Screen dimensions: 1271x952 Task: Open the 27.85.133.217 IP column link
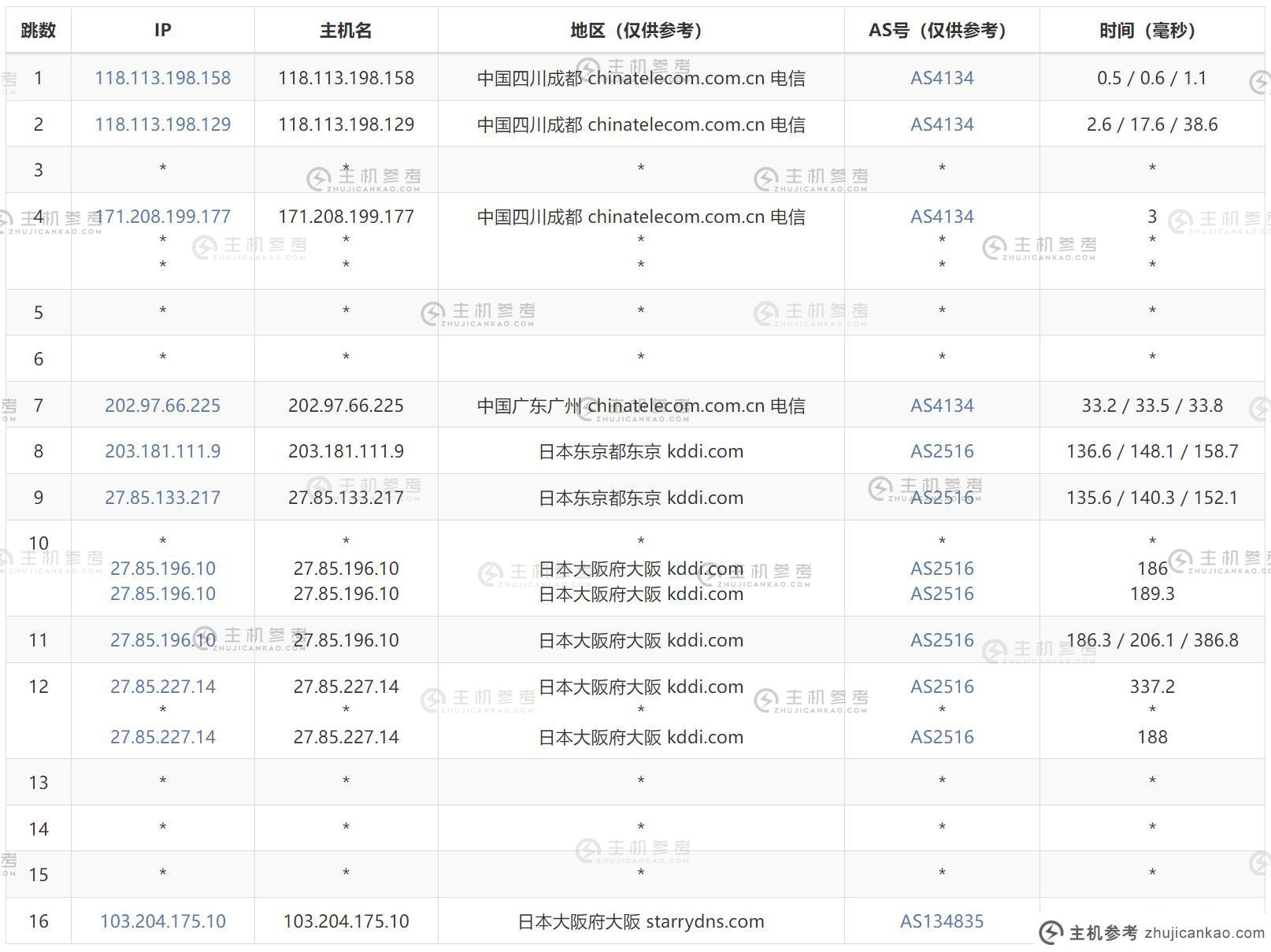pos(162,498)
